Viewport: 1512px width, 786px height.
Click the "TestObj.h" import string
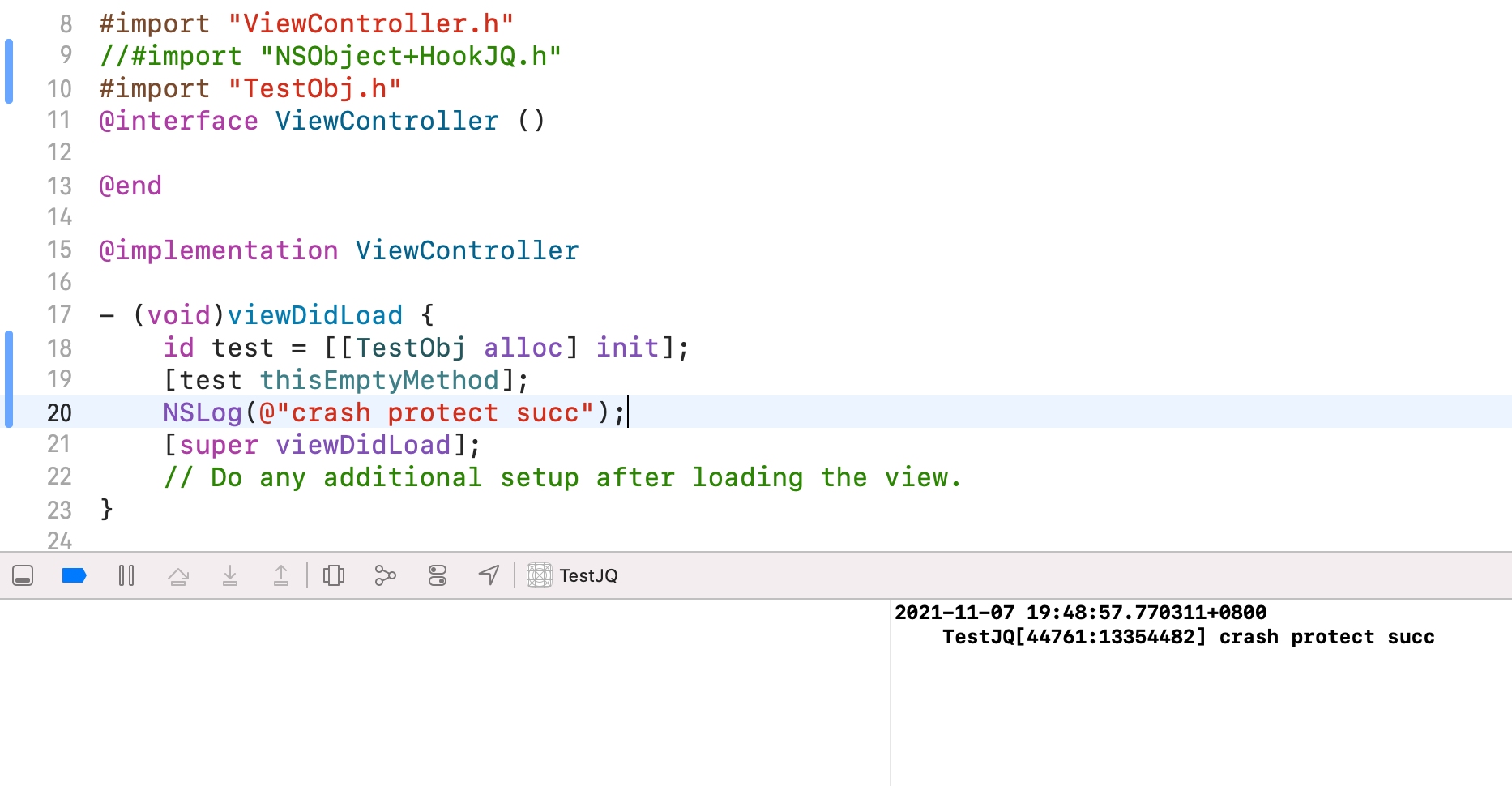click(x=315, y=88)
